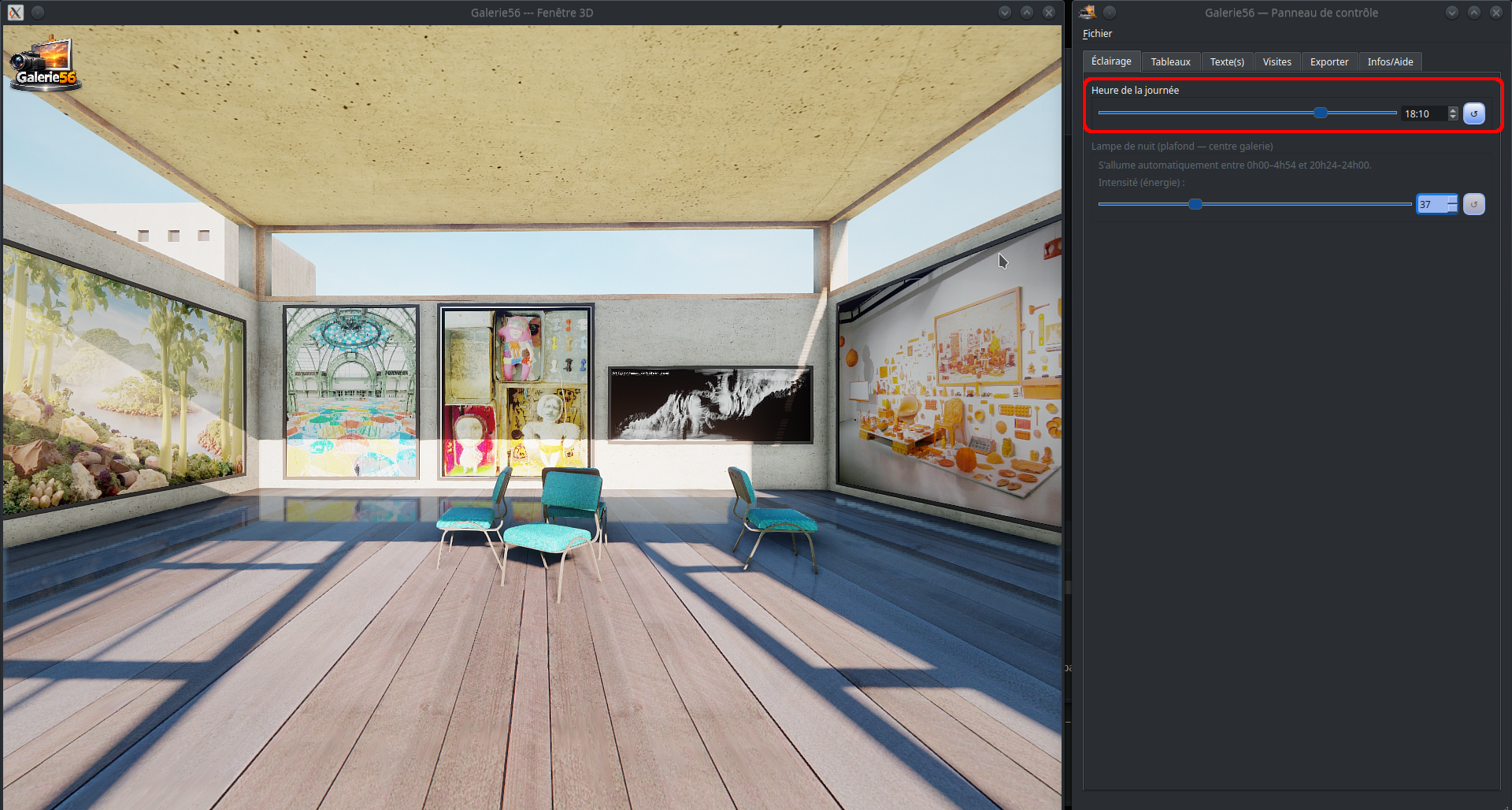This screenshot has height=810, width=1512.
Task: Click the 'Intensité (énergie) :' label
Action: (x=1141, y=183)
